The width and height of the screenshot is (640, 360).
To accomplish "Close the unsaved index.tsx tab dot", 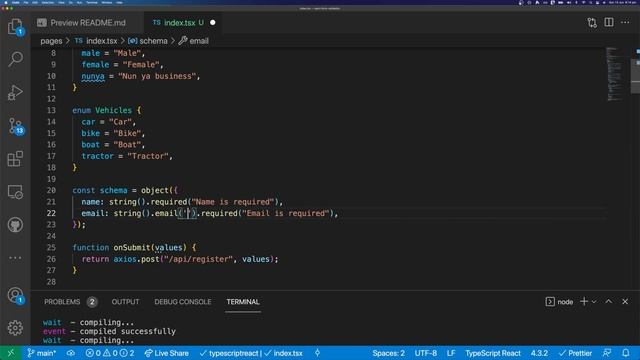I will [x=213, y=23].
